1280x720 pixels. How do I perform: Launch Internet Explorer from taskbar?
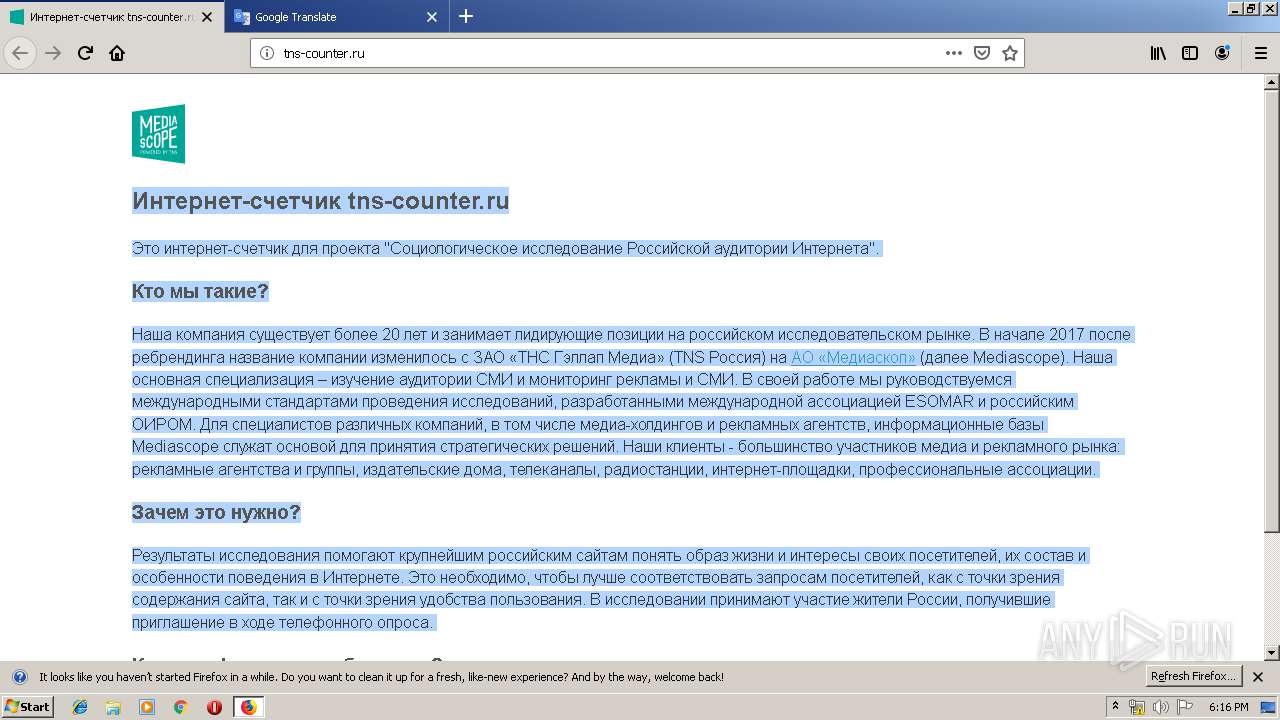[81, 707]
